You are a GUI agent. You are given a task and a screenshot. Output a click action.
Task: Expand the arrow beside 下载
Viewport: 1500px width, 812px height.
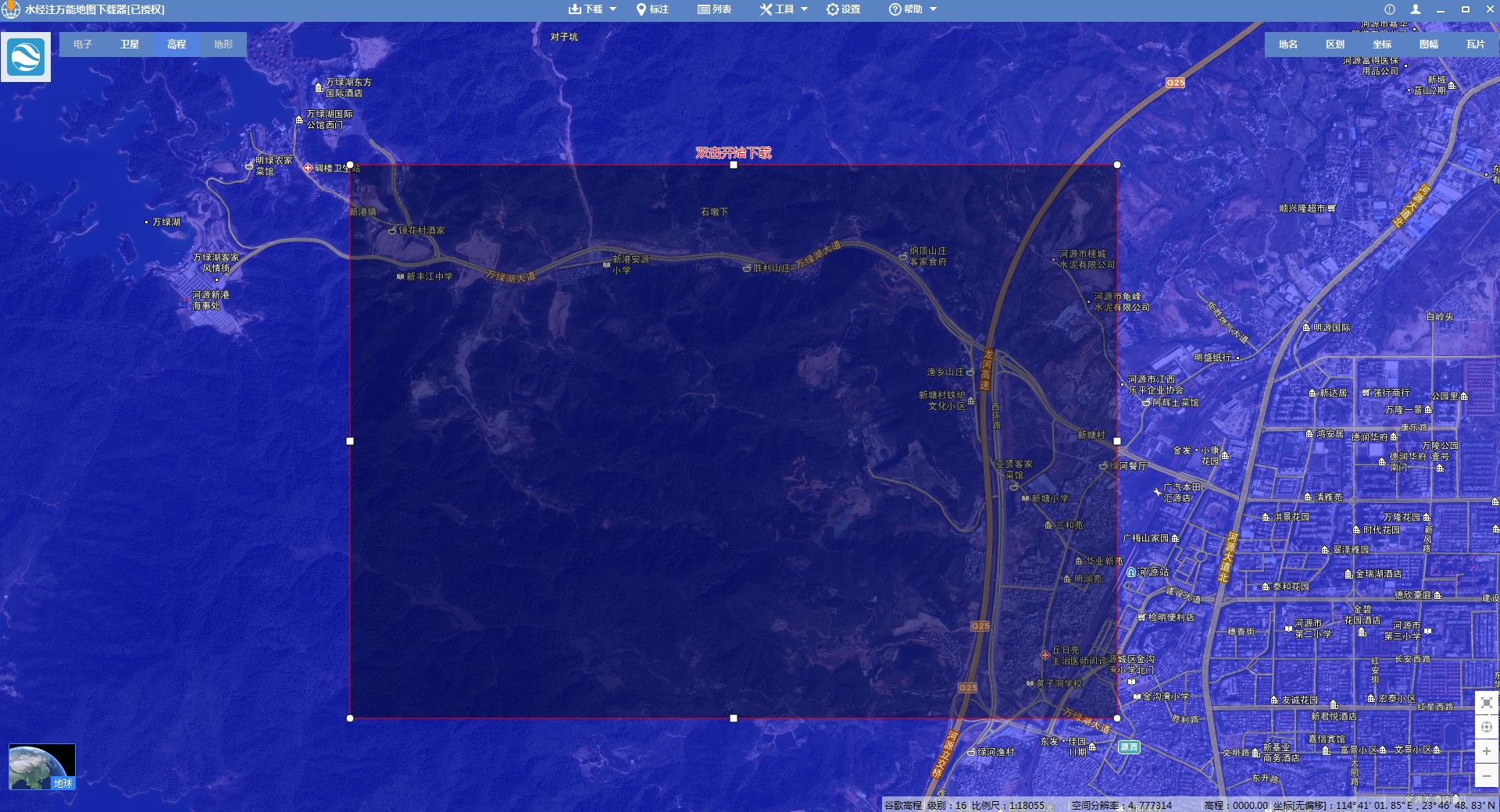click(x=612, y=9)
